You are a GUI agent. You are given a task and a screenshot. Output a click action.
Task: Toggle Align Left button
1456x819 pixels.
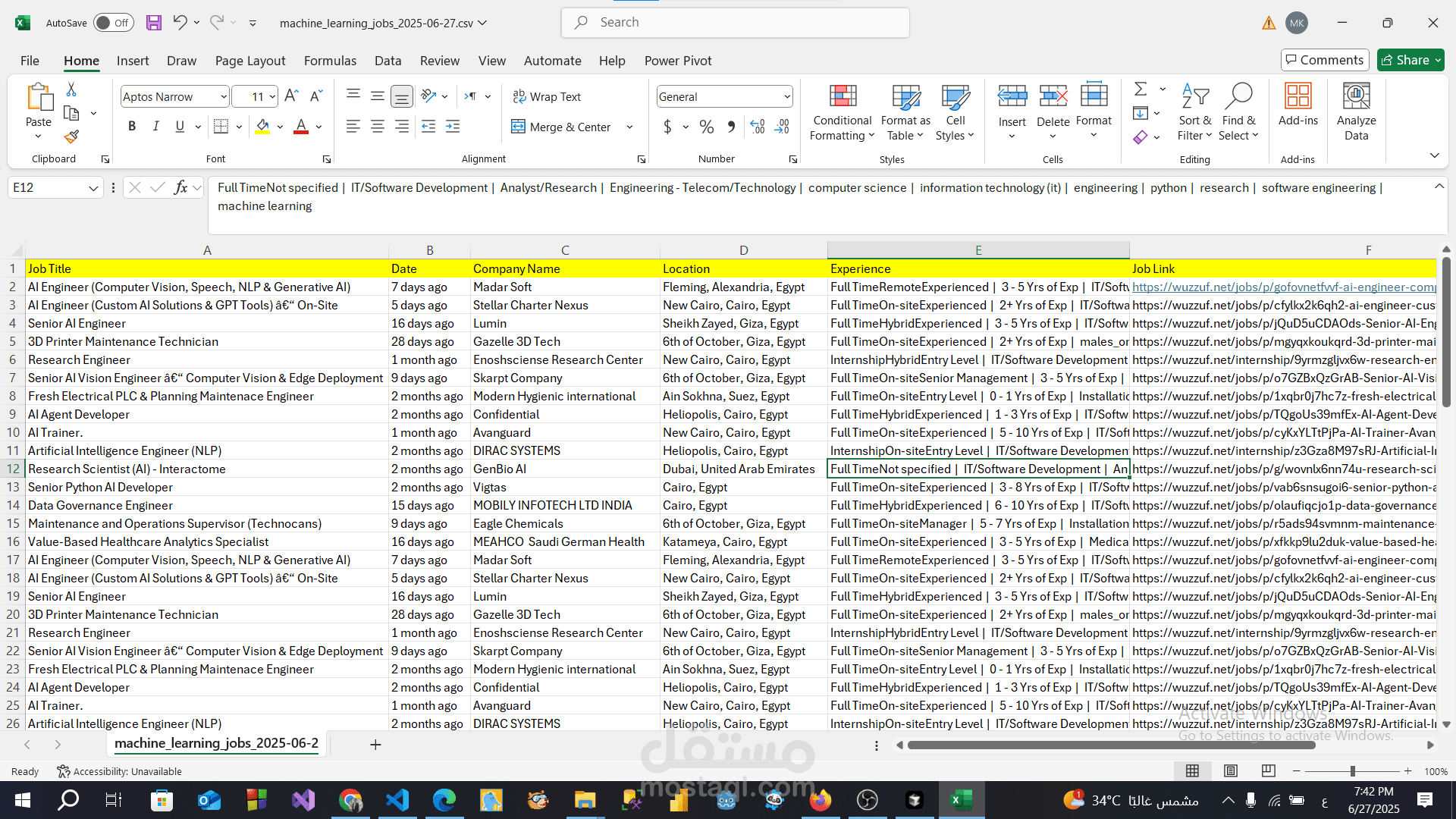click(353, 127)
